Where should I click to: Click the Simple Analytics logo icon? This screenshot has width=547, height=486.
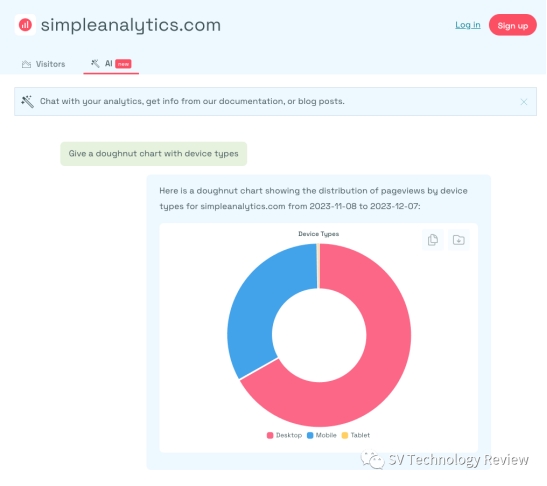(x=25, y=25)
